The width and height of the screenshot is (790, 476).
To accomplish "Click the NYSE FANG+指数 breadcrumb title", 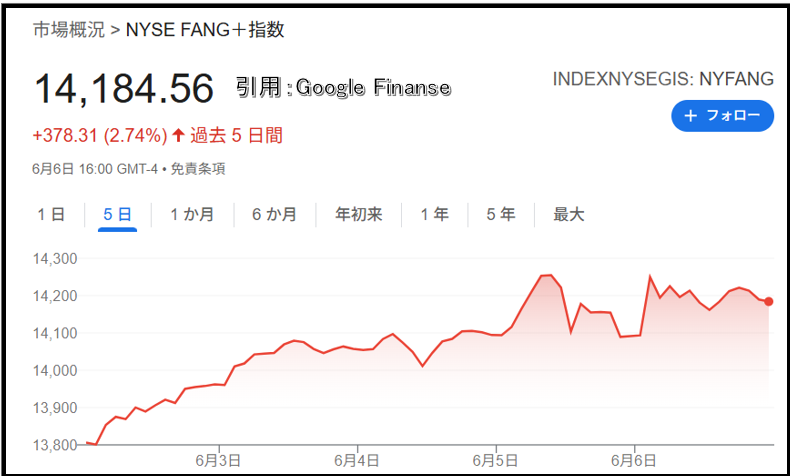I will click(205, 30).
